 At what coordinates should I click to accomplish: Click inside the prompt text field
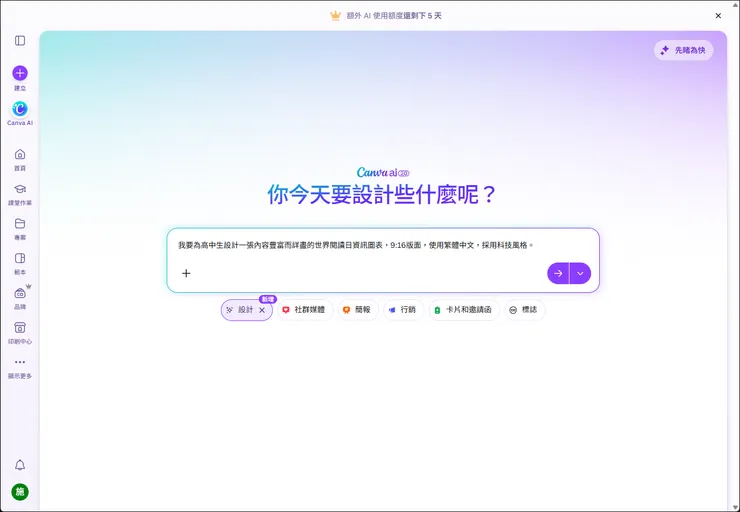383,245
